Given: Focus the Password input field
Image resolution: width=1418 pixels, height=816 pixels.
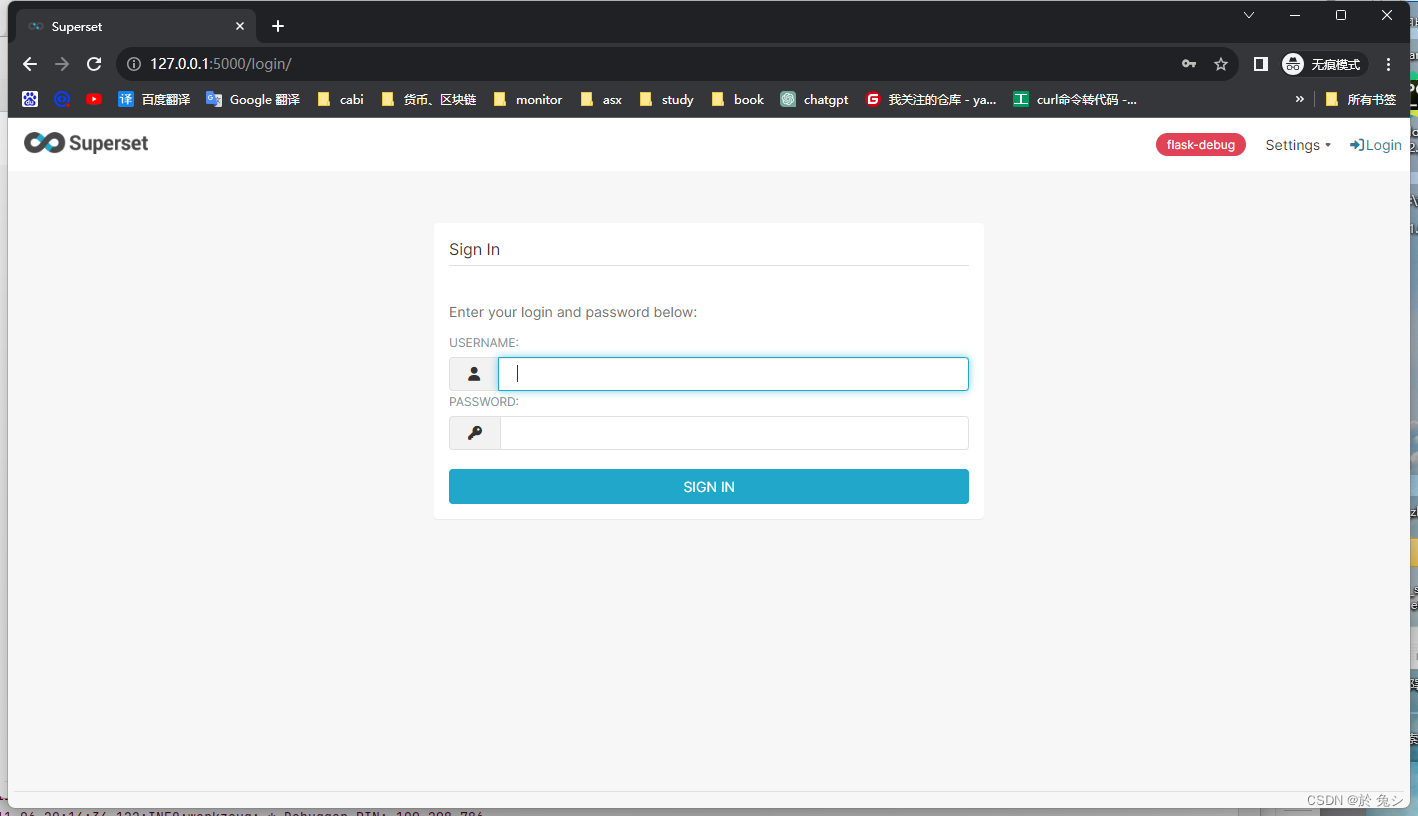Looking at the screenshot, I should [734, 433].
